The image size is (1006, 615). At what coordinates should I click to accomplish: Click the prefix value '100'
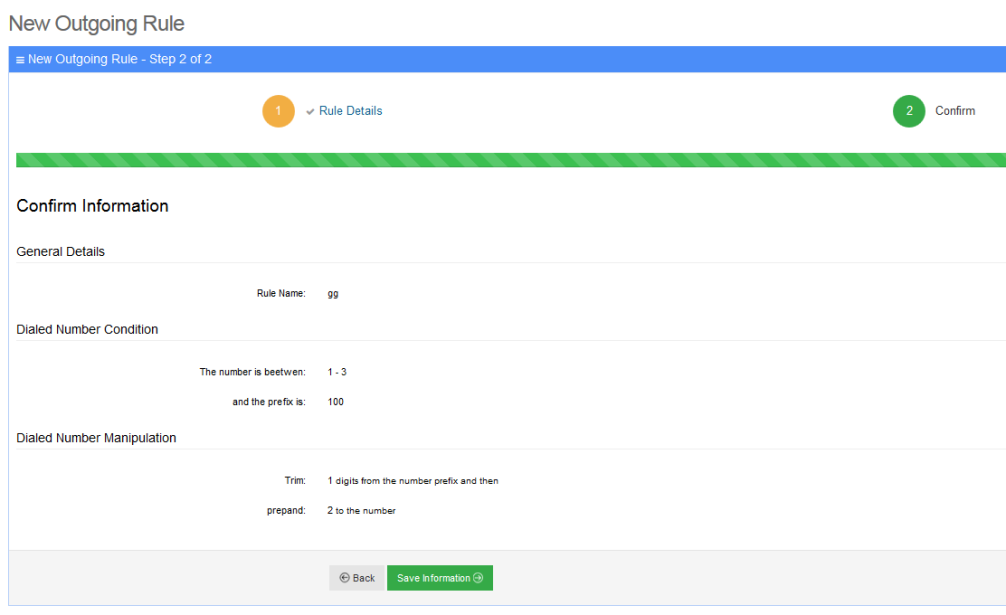click(x=336, y=402)
